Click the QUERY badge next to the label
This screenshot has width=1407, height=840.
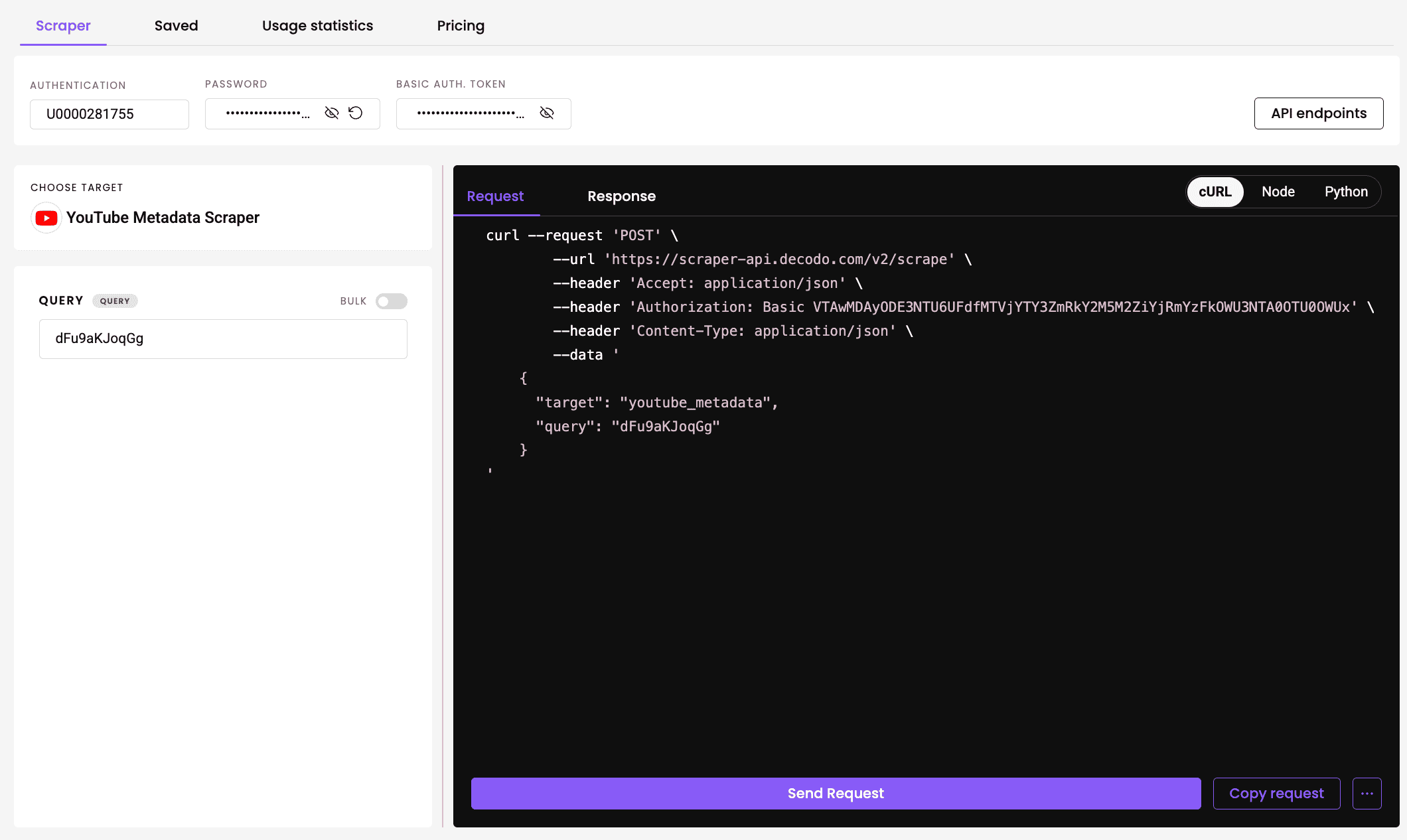[115, 301]
